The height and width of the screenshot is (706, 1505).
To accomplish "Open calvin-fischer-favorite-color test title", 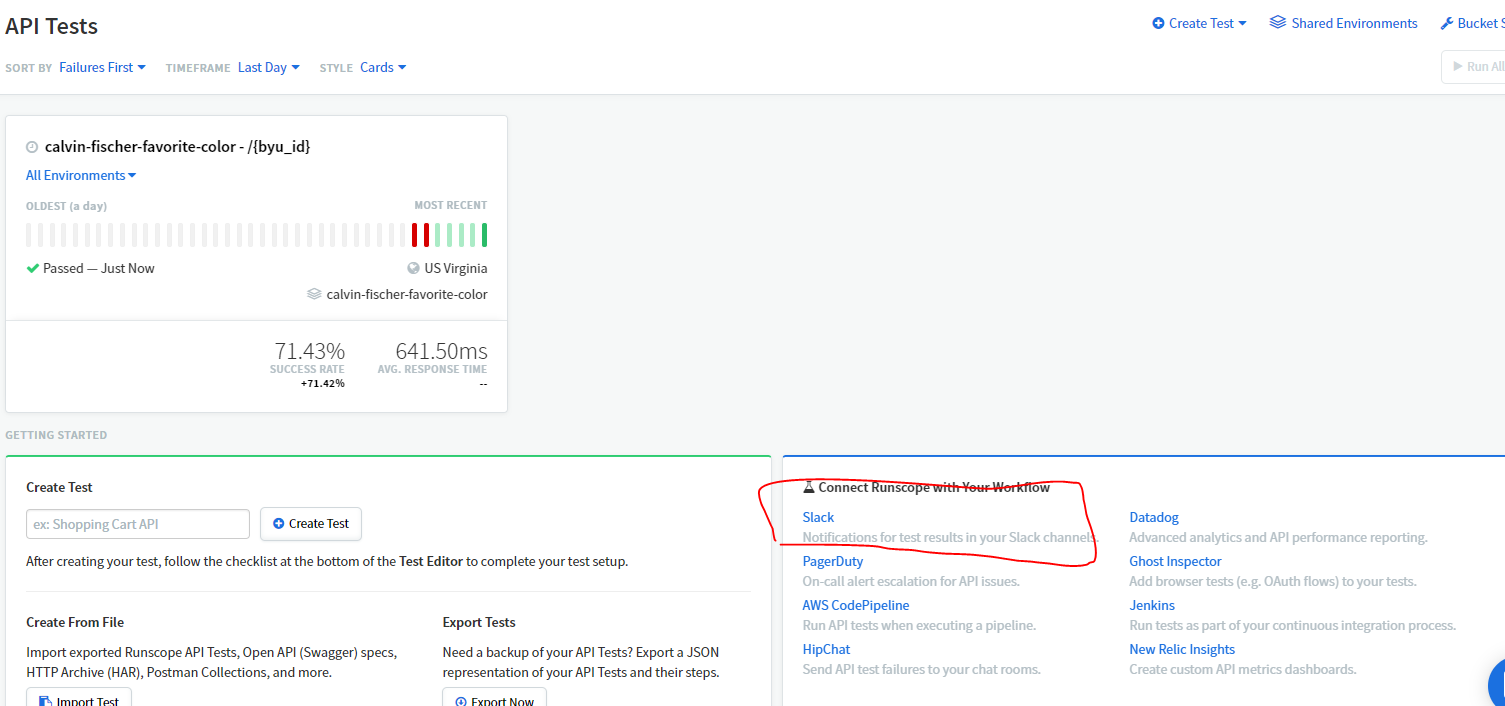I will 177,146.
